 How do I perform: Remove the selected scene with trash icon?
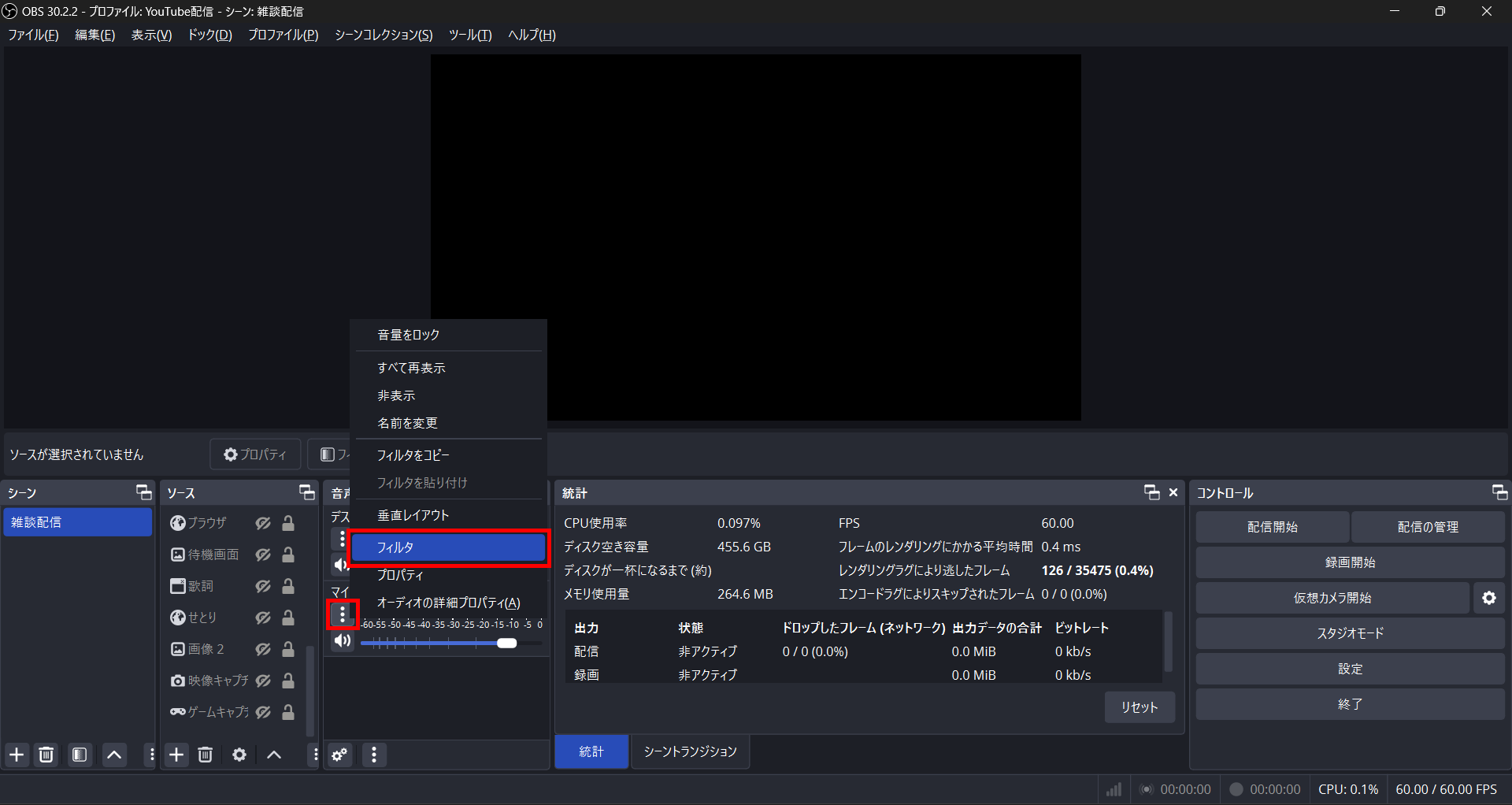46,755
